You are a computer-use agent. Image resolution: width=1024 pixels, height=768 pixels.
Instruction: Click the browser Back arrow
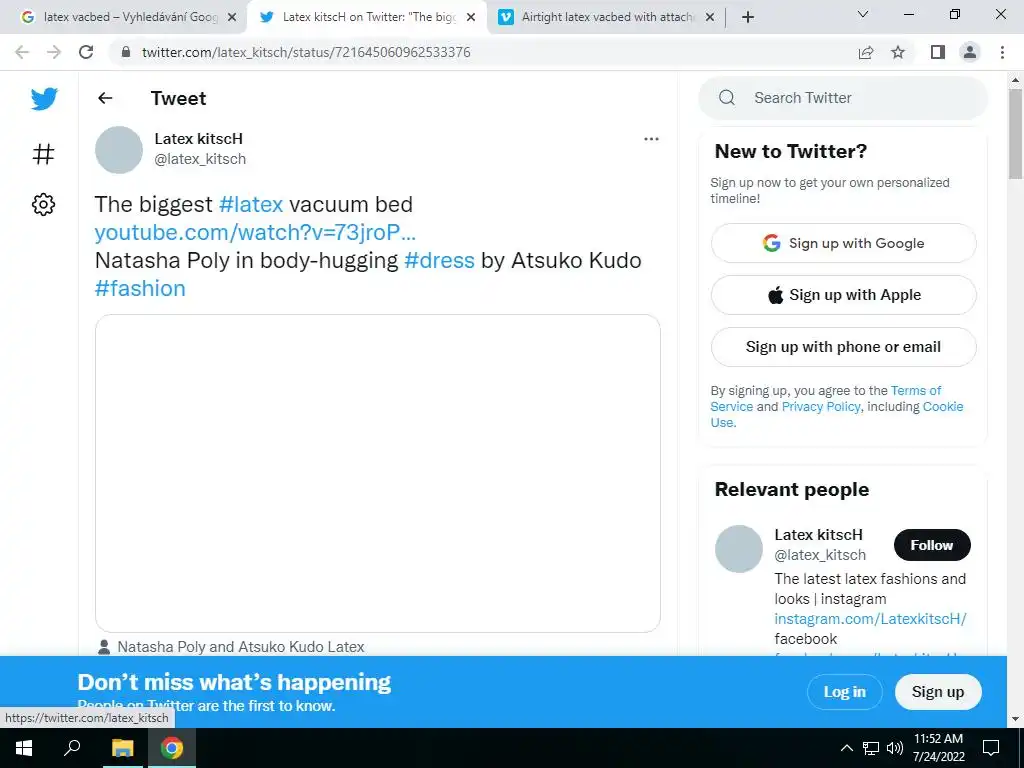(22, 52)
